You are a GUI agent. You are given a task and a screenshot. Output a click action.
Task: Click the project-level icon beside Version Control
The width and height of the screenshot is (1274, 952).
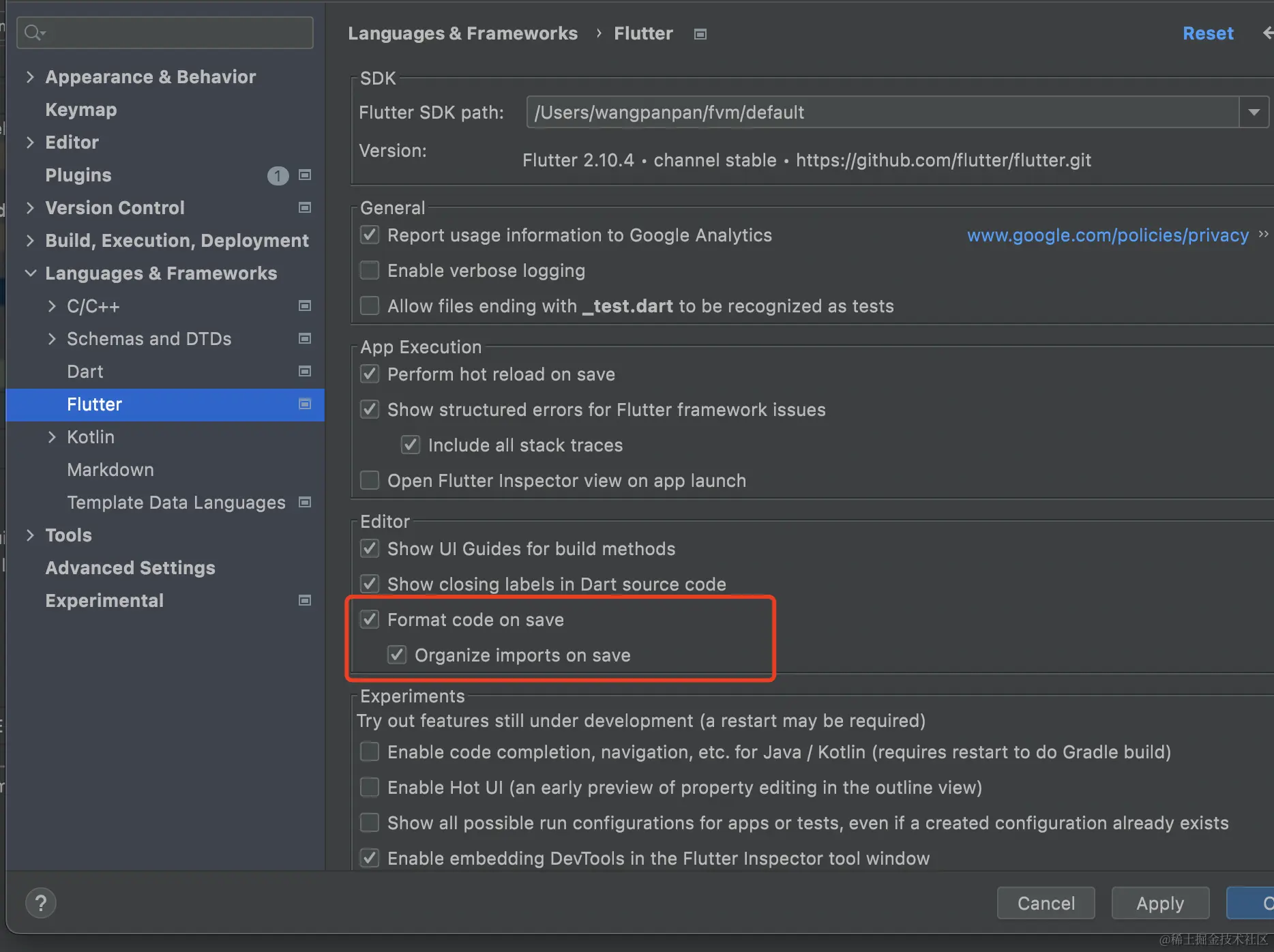305,207
